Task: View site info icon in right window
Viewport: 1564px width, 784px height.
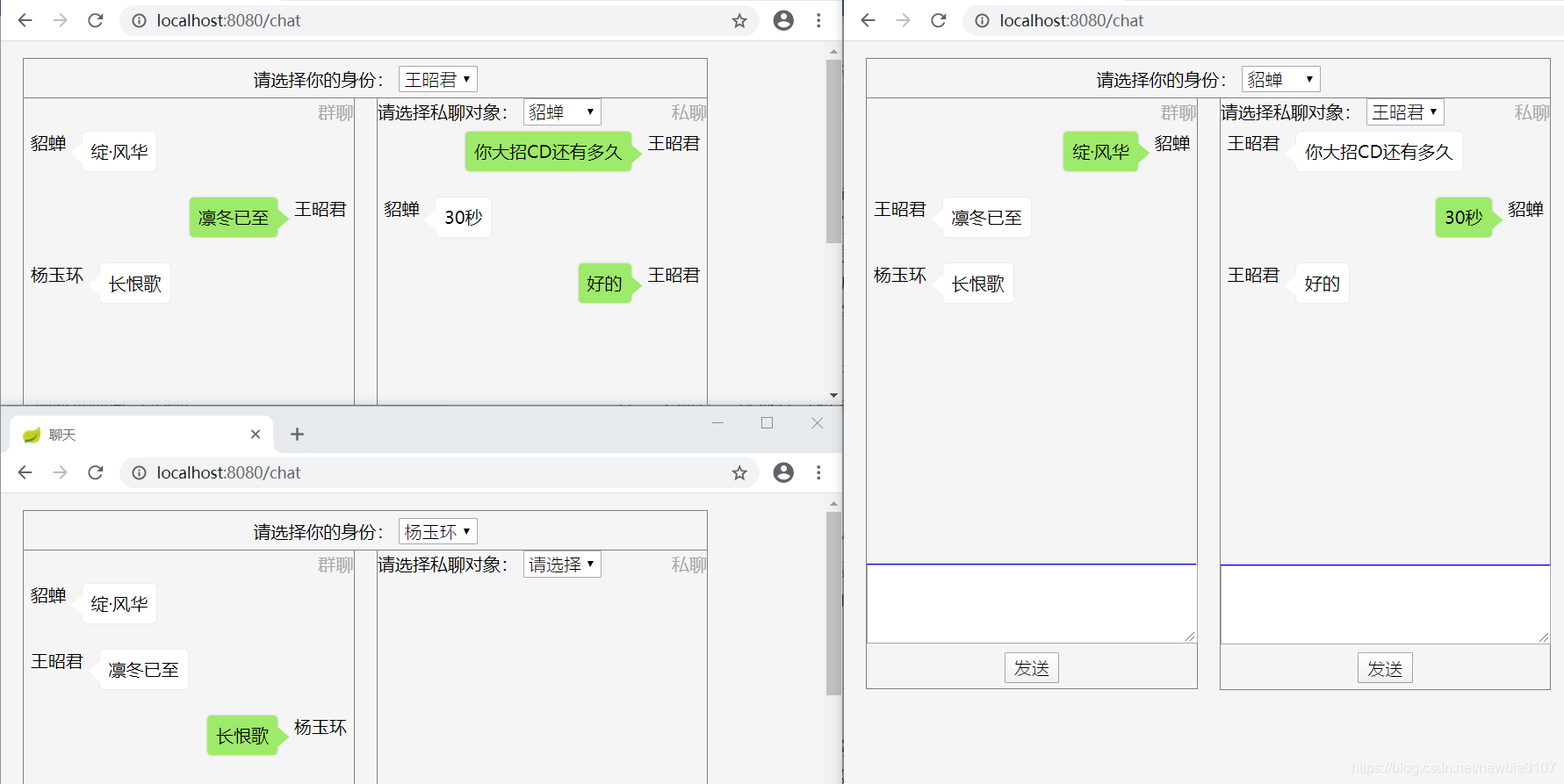Action: point(982,20)
